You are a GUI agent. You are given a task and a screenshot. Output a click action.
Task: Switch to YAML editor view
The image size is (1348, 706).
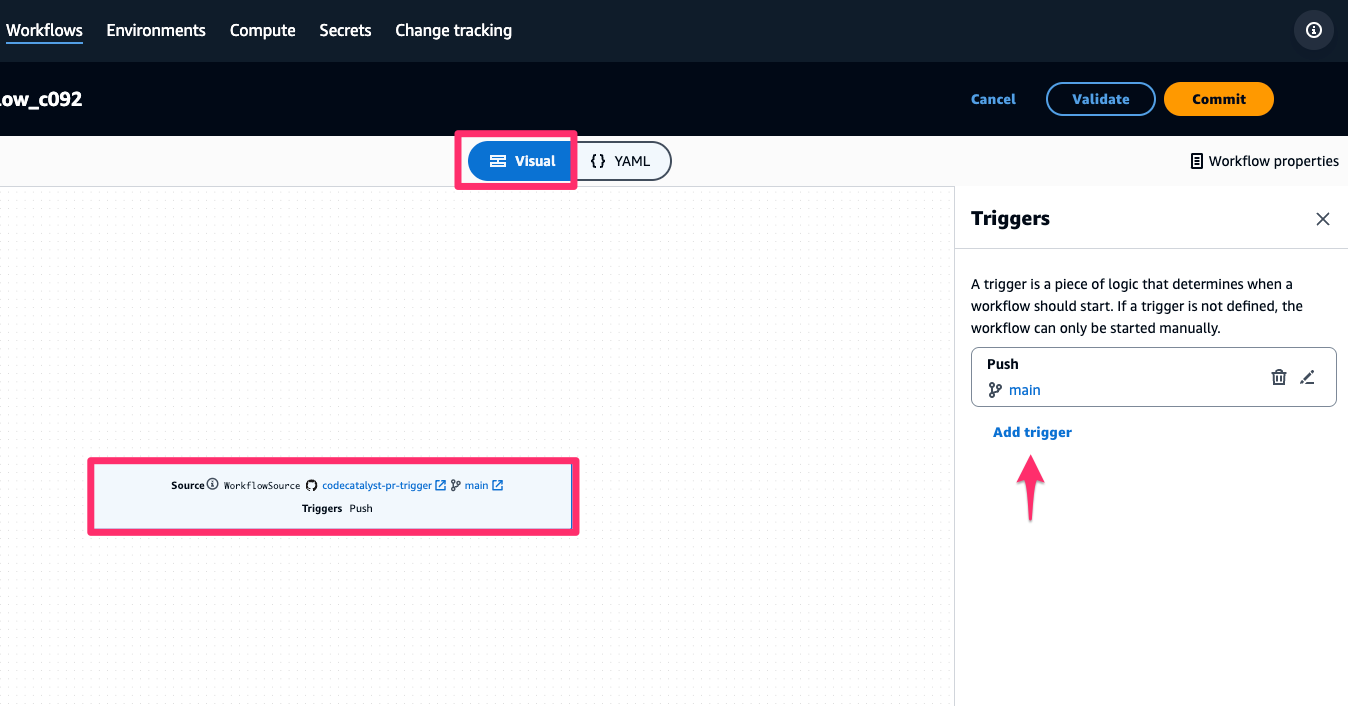[620, 161]
